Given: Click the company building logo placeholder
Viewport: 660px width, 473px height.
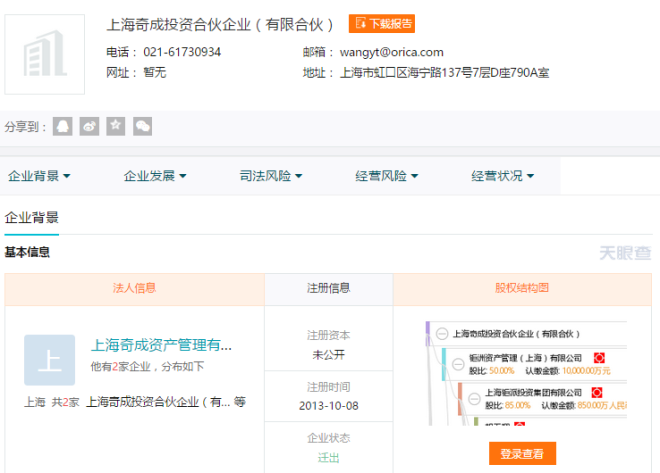Looking at the screenshot, I should point(45,54).
